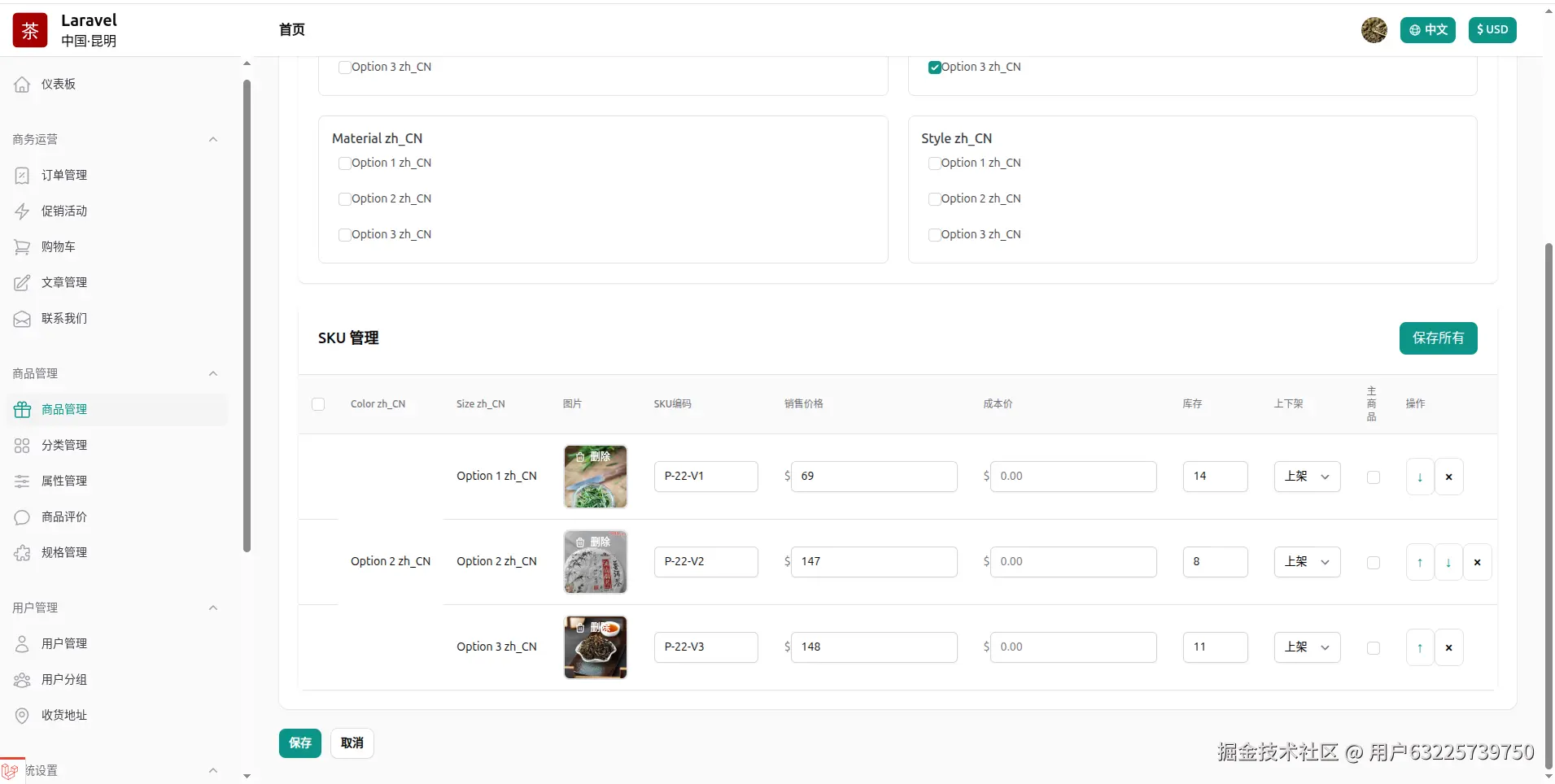
Task: Click cost price field for P-22-V3
Action: click(1073, 647)
